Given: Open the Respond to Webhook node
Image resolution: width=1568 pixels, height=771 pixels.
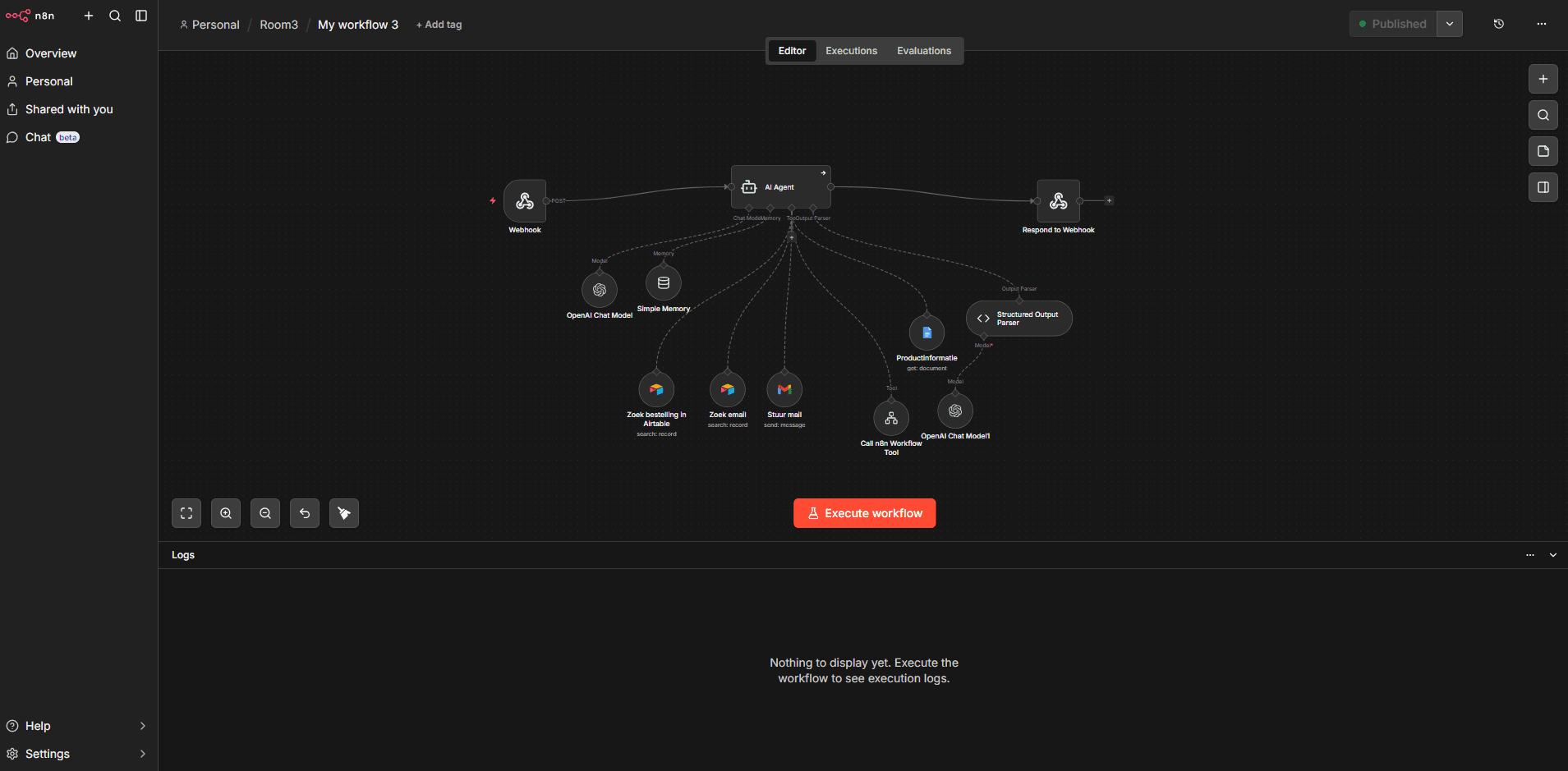Looking at the screenshot, I should click(1058, 201).
